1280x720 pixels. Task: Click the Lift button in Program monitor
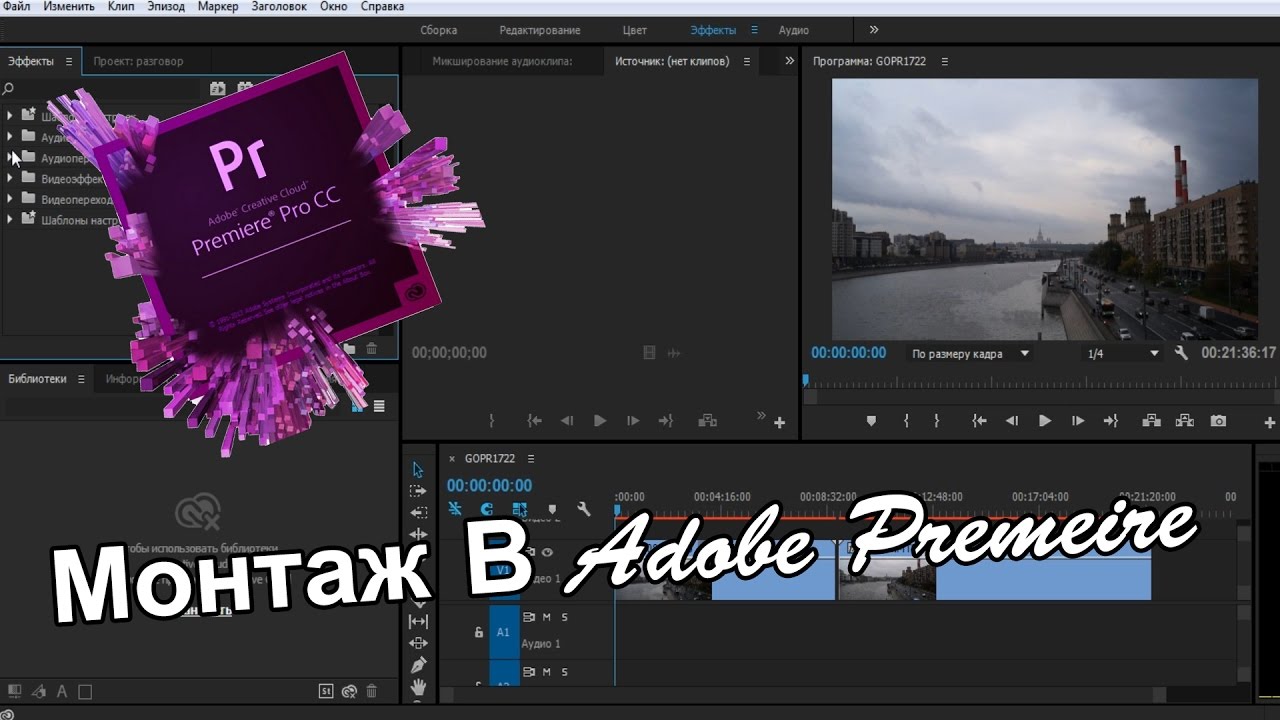(1151, 421)
